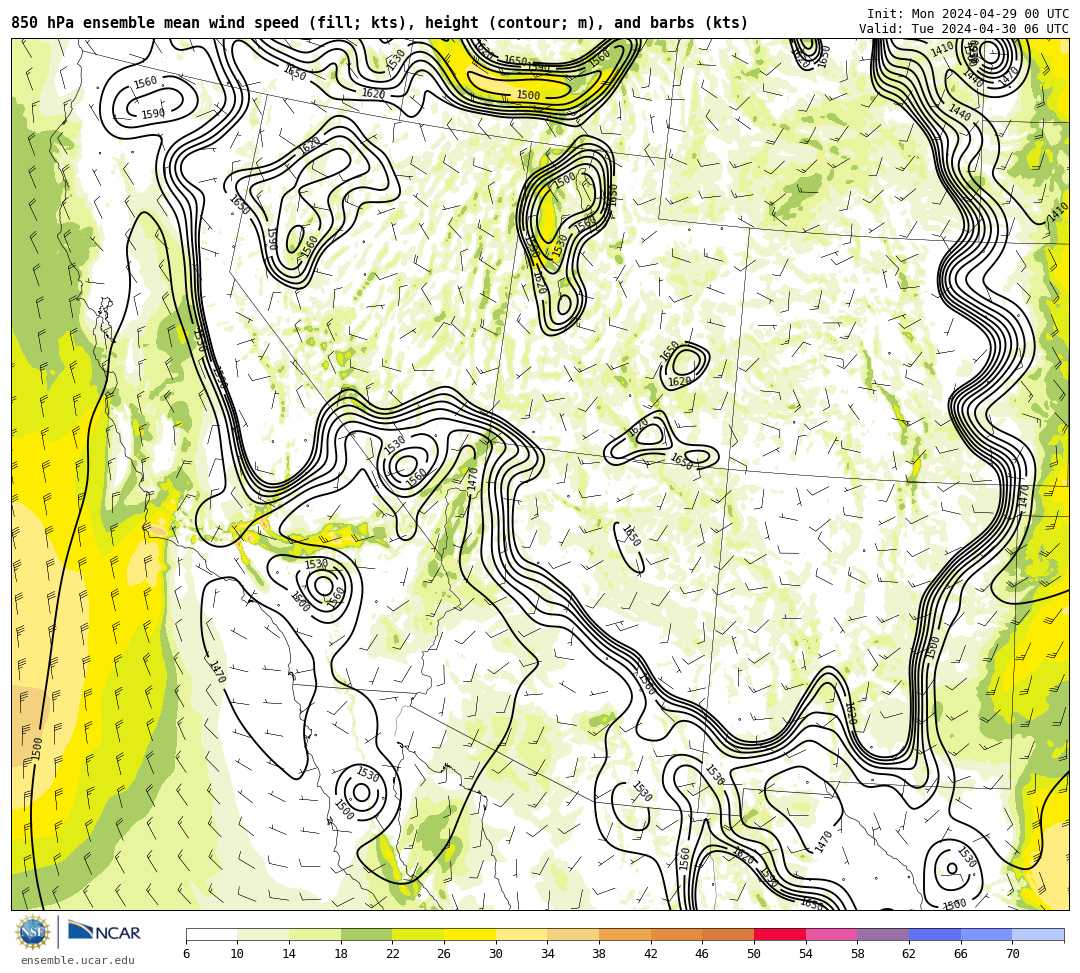This screenshot has height=973, width=1080.
Task: Click the colorbar tick label 58
Action: (858, 954)
